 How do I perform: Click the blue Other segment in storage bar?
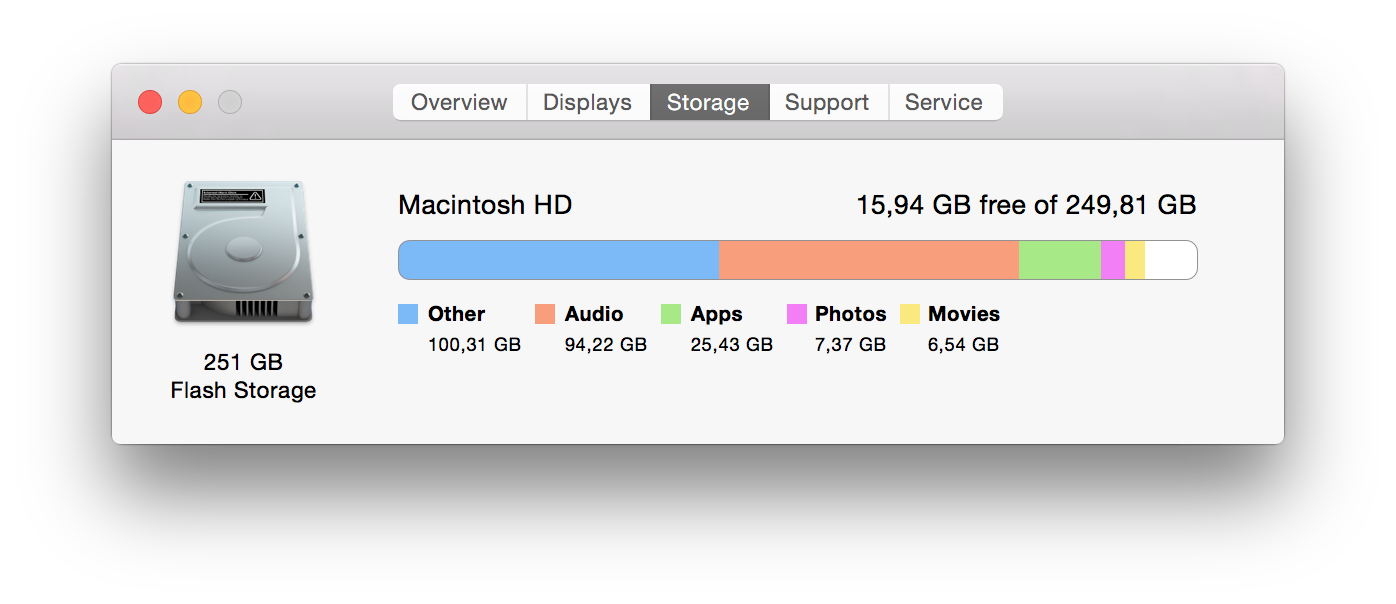558,260
